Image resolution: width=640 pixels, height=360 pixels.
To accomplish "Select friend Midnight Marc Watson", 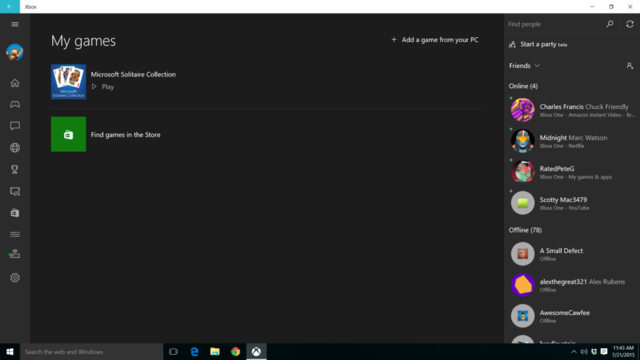I will [x=571, y=141].
